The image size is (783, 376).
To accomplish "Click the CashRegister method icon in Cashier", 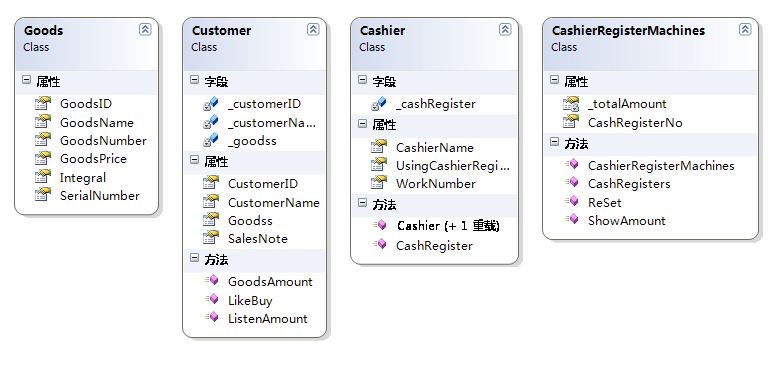I will 380,245.
